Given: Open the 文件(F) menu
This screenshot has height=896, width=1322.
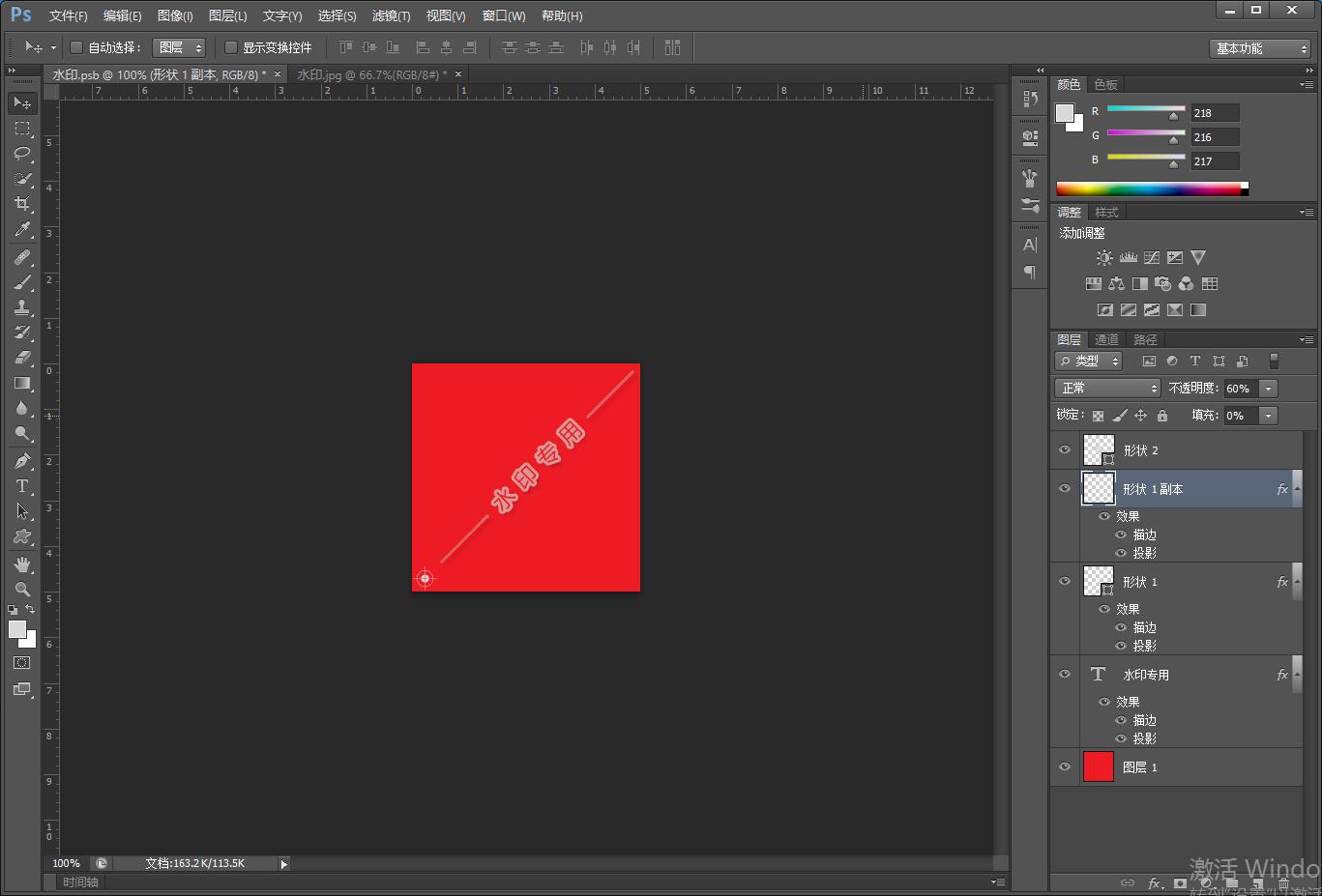Looking at the screenshot, I should click(x=68, y=15).
